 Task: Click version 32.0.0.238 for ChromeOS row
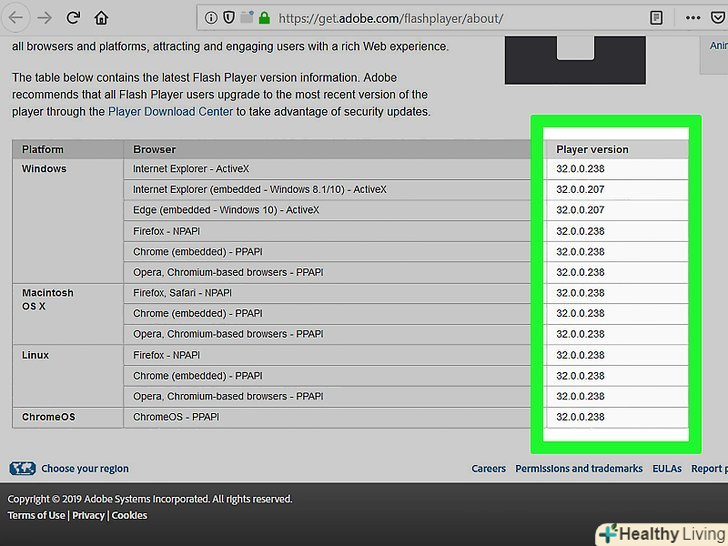[x=580, y=417]
